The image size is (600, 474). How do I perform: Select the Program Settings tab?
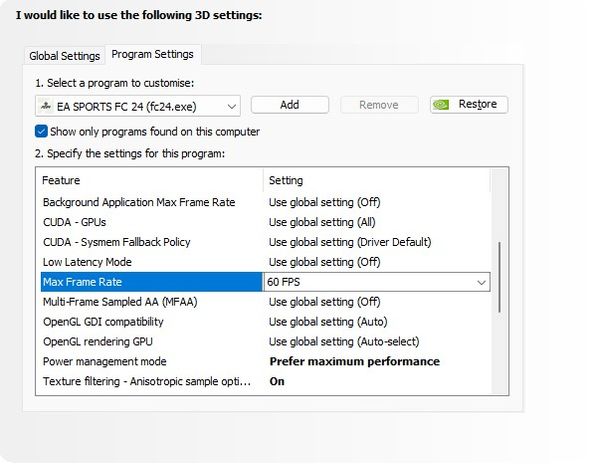pyautogui.click(x=153, y=54)
